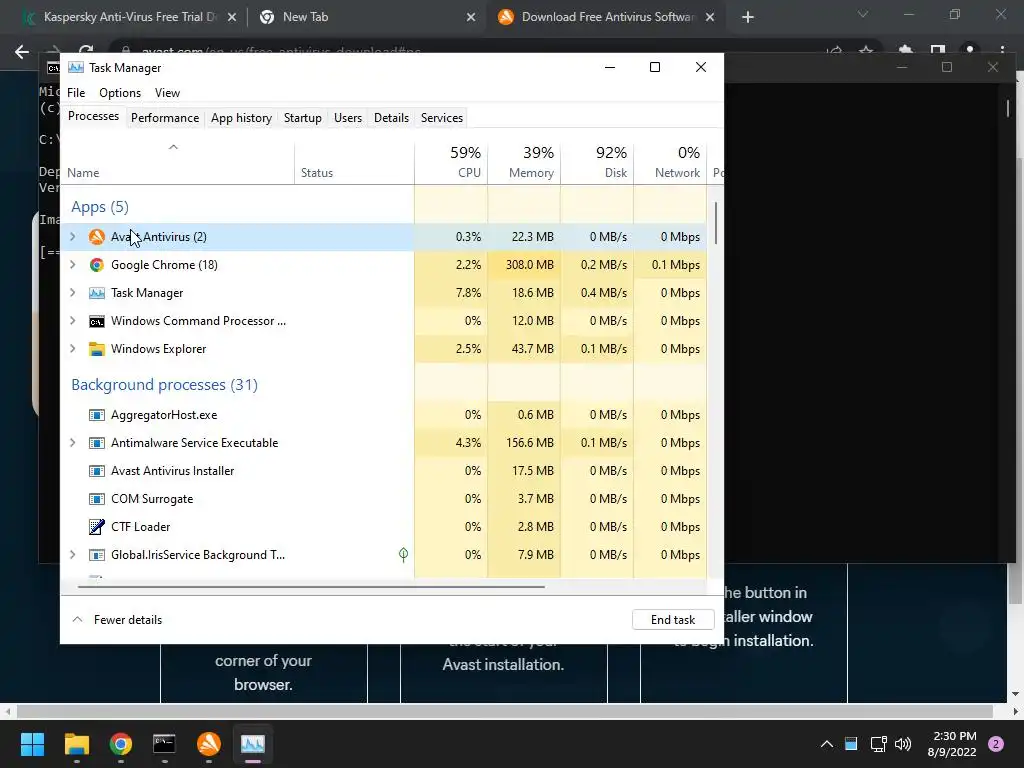Open the Options menu in Task Manager
1024x768 pixels.
[120, 93]
